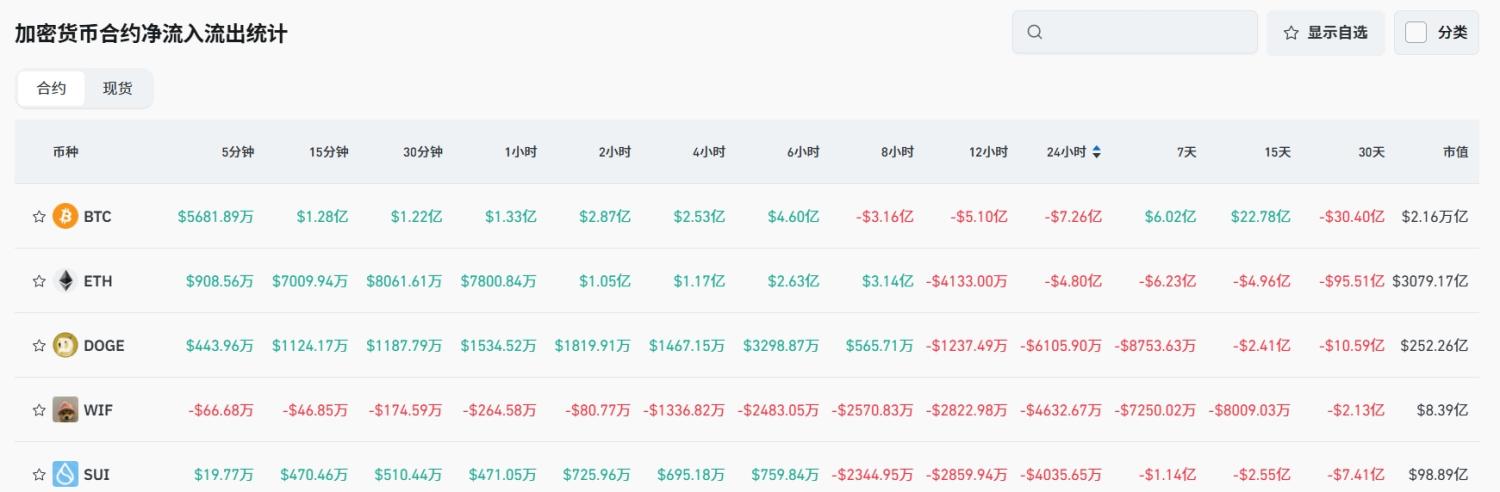
Task: Click the WIF coin icon
Action: [x=65, y=409]
